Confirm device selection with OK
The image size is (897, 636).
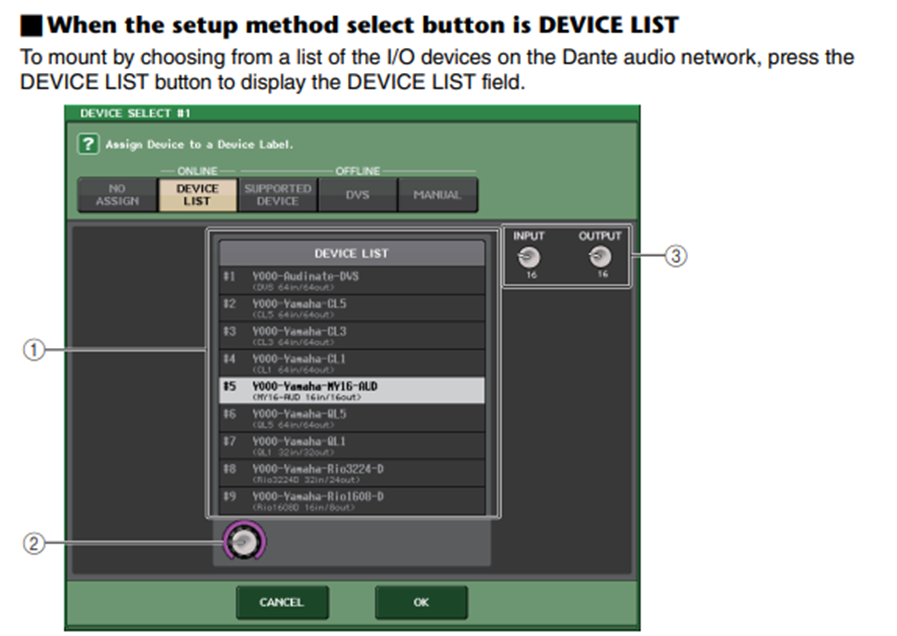pos(420,602)
